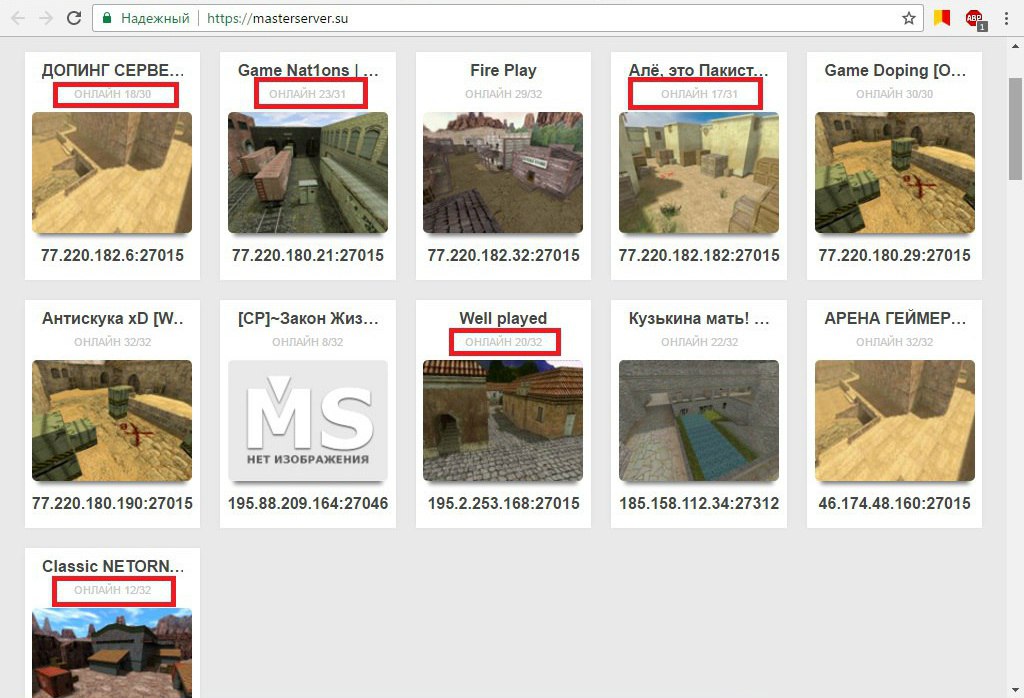Click the scrollbar down arrow
This screenshot has height=698, width=1024.
click(1016, 690)
